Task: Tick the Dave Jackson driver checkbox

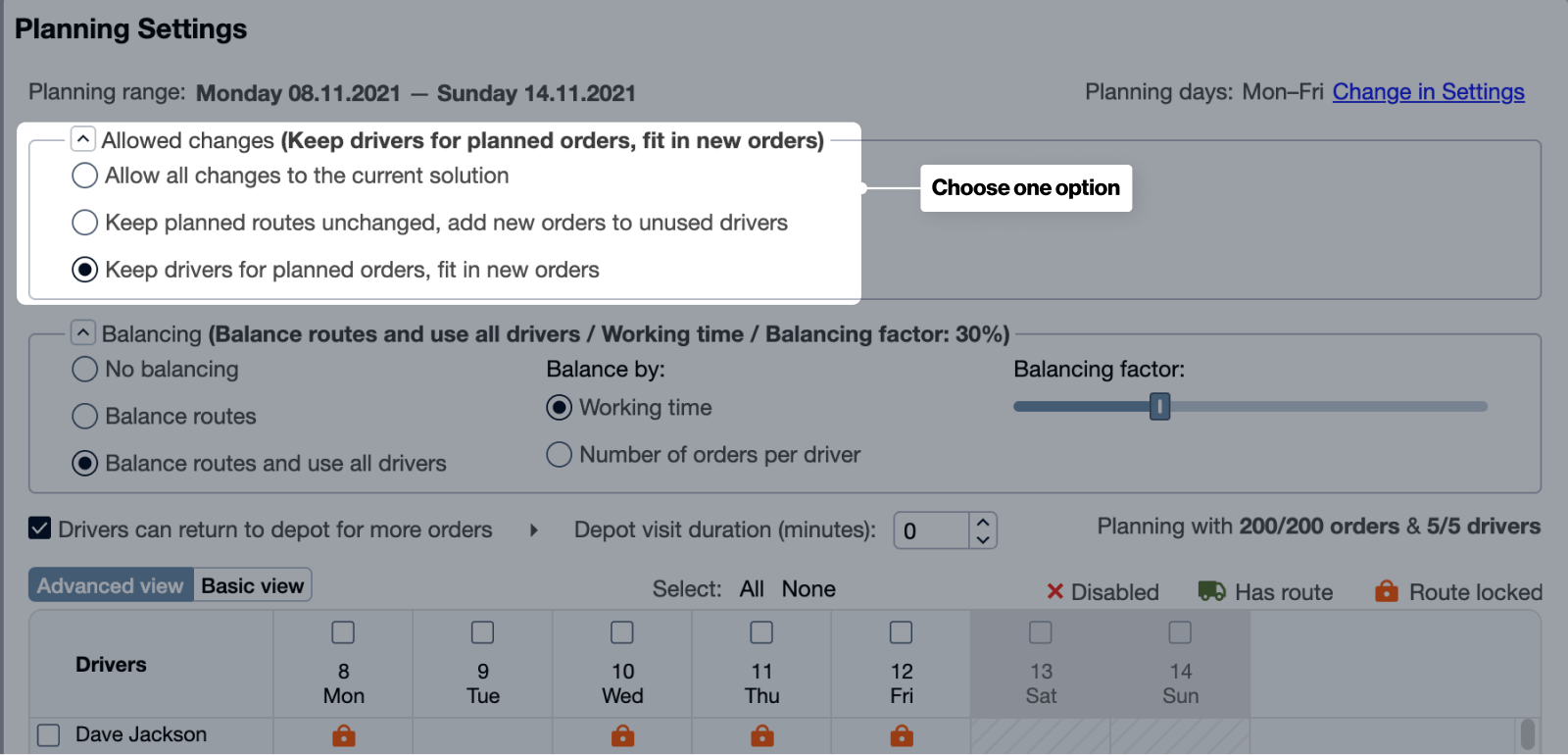Action: point(48,734)
